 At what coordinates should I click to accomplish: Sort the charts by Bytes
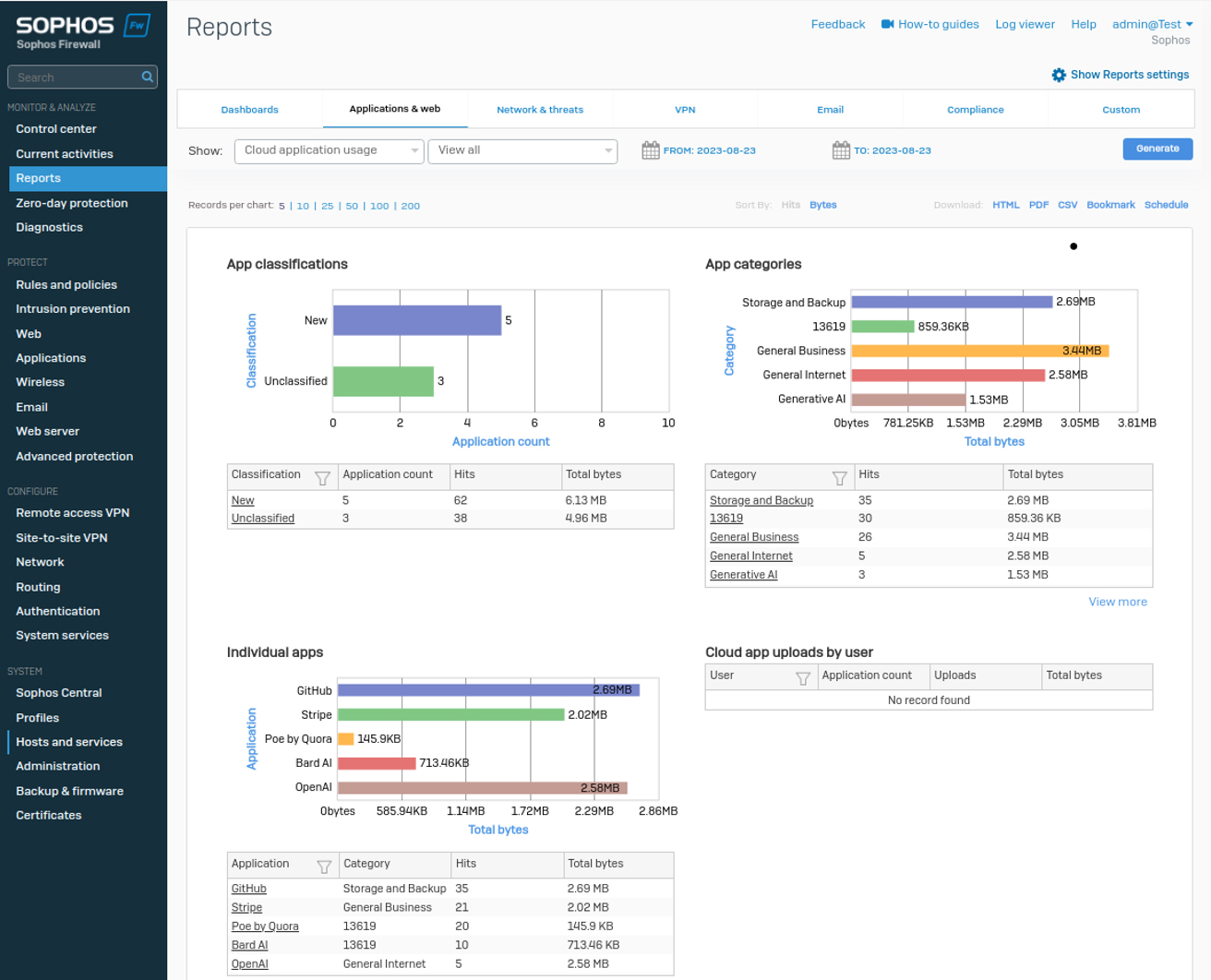(822, 205)
